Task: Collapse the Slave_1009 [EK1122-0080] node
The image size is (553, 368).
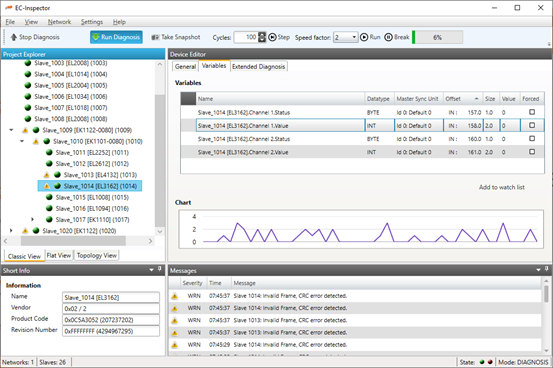Action: point(12,130)
